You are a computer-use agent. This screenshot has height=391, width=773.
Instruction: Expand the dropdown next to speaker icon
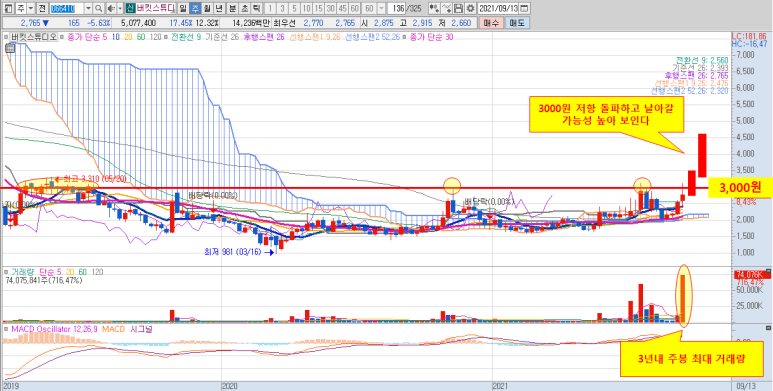pyautogui.click(x=119, y=8)
